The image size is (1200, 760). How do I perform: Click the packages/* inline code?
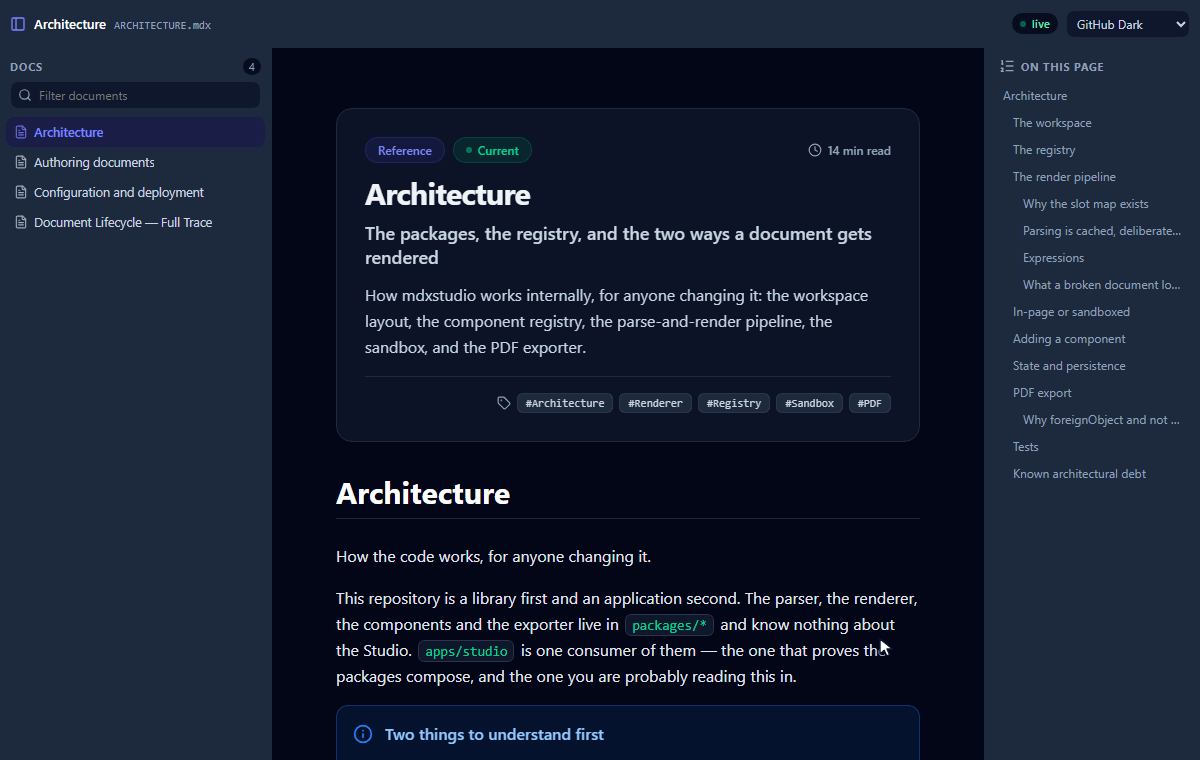pyautogui.click(x=670, y=626)
